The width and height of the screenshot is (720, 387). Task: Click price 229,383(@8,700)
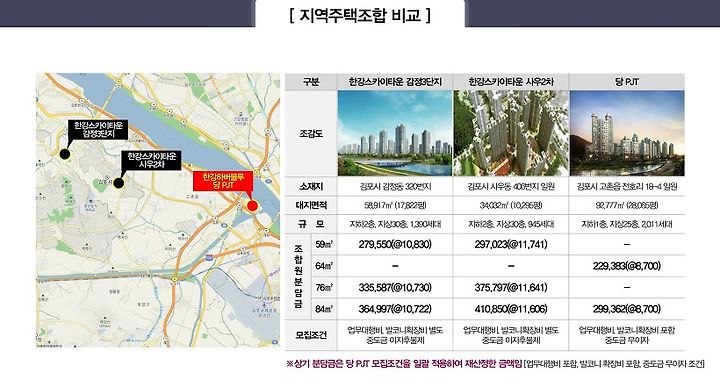pos(627,266)
